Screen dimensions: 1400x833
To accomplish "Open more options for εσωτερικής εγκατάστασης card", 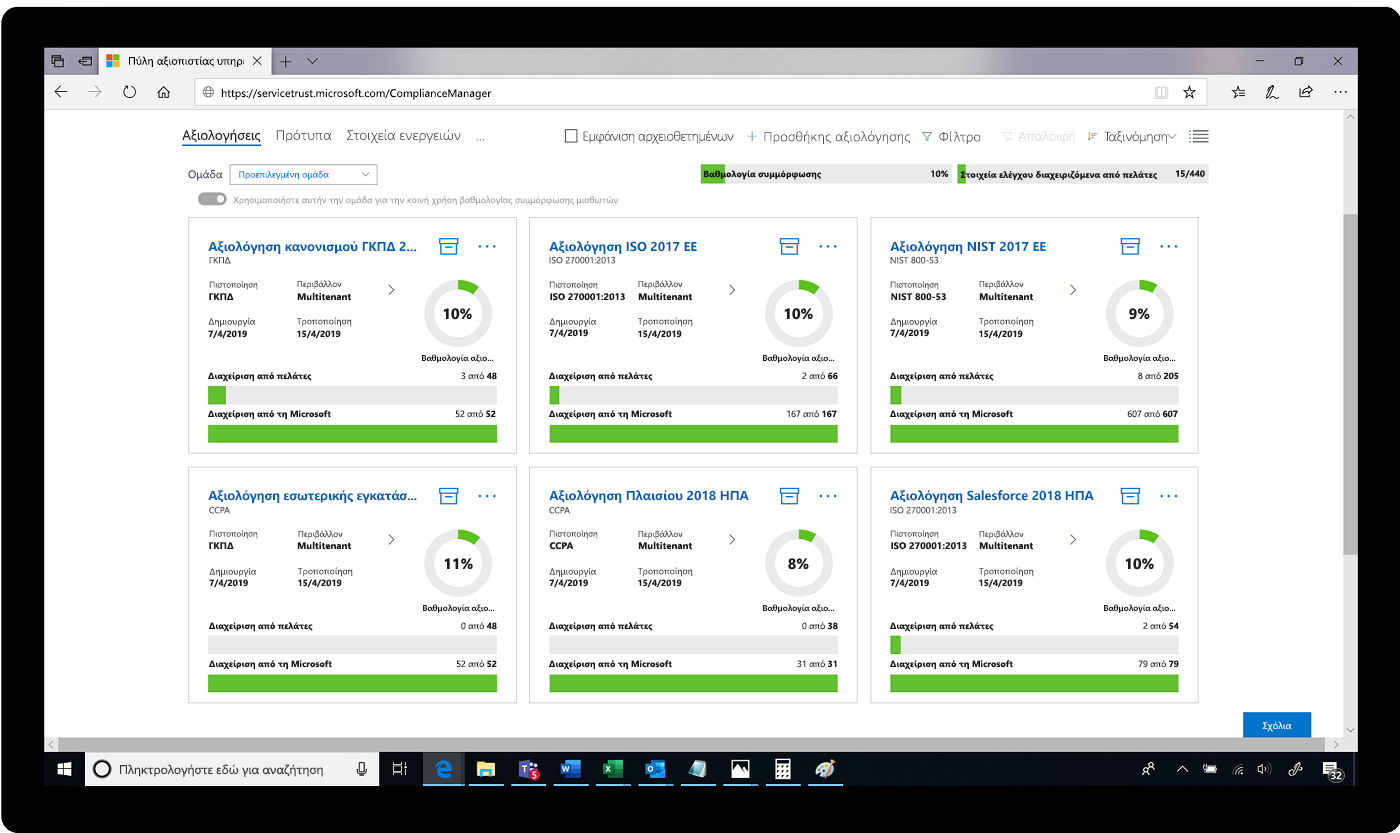I will 487,496.
